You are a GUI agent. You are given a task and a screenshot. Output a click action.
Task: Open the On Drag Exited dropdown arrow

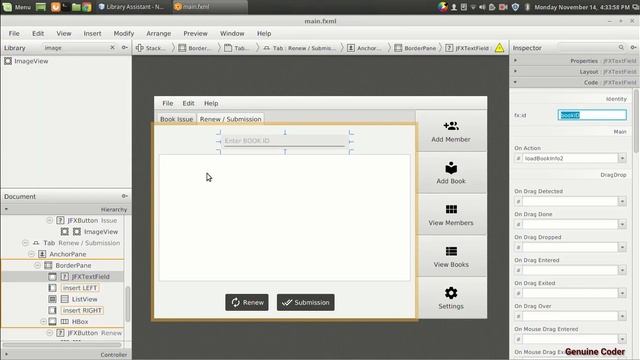[x=622, y=293]
